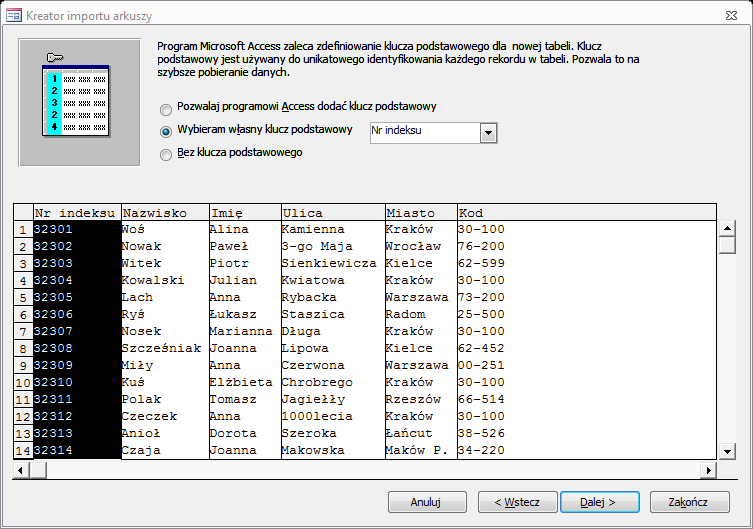Click surname cell 'Nowak'
The width and height of the screenshot is (753, 529).
(165, 246)
